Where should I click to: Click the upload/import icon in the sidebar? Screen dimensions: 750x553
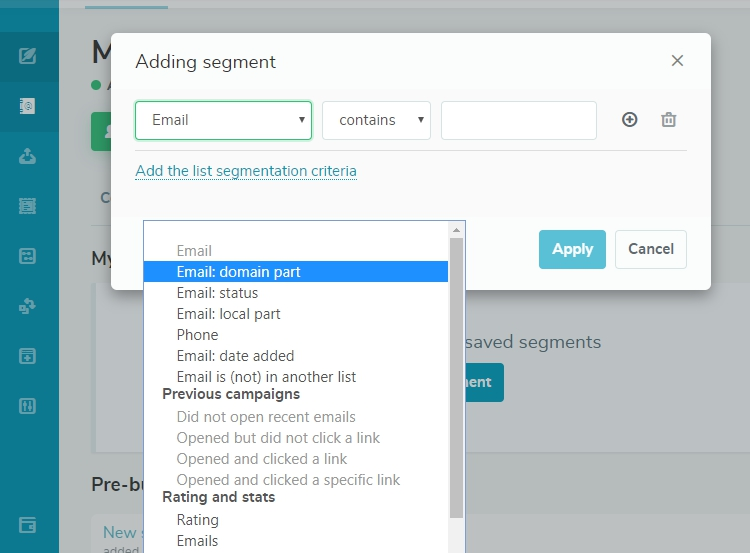tap(28, 156)
